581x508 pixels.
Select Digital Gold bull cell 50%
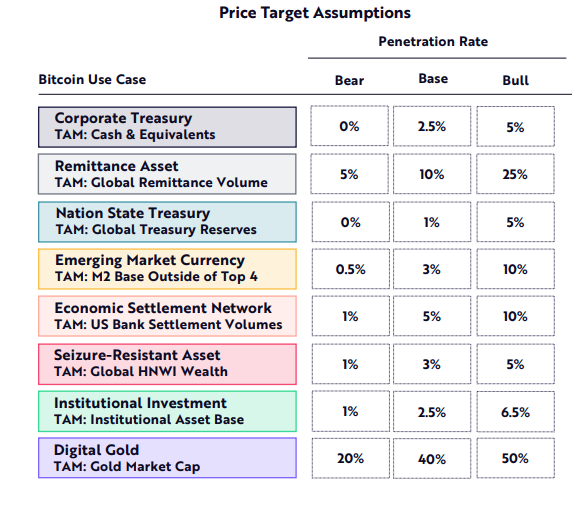[515, 458]
